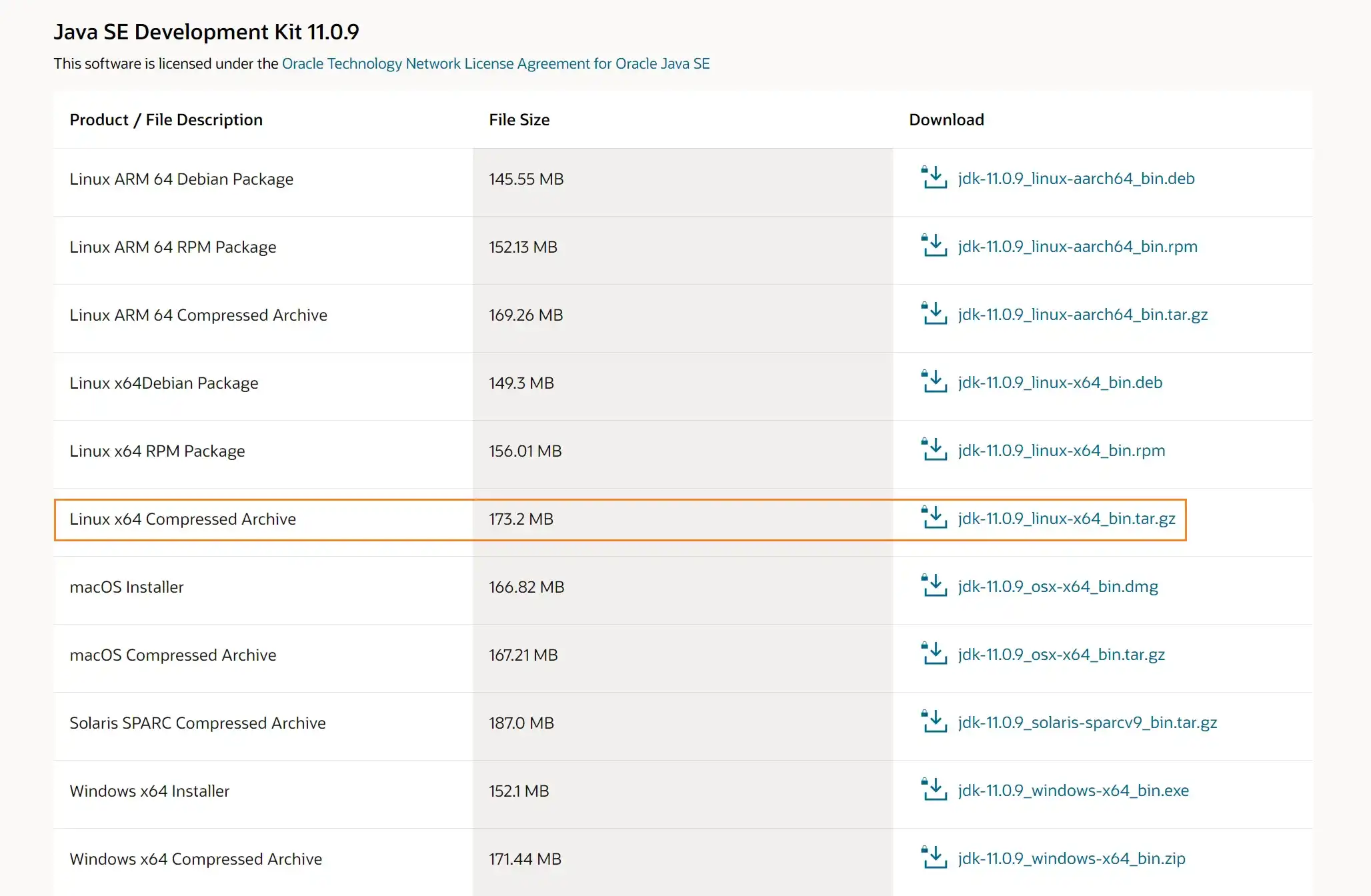Viewport: 1371px width, 896px height.
Task: Click the Linux x64 Compressed Archive description
Action: pos(183,519)
